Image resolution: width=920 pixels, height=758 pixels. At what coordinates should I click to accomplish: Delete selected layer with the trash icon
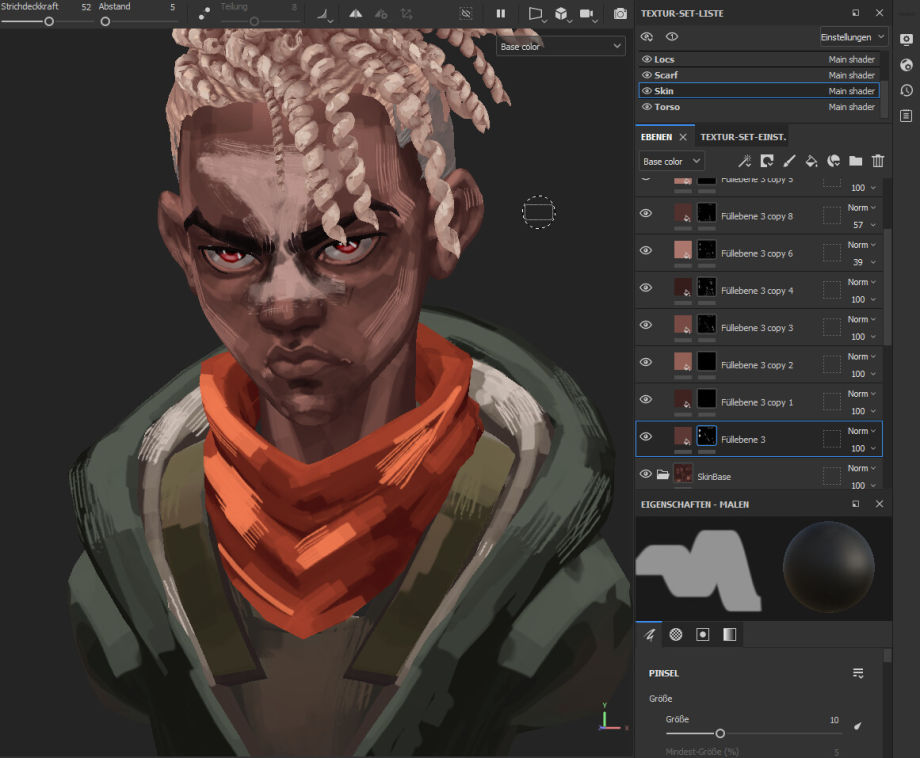point(877,161)
